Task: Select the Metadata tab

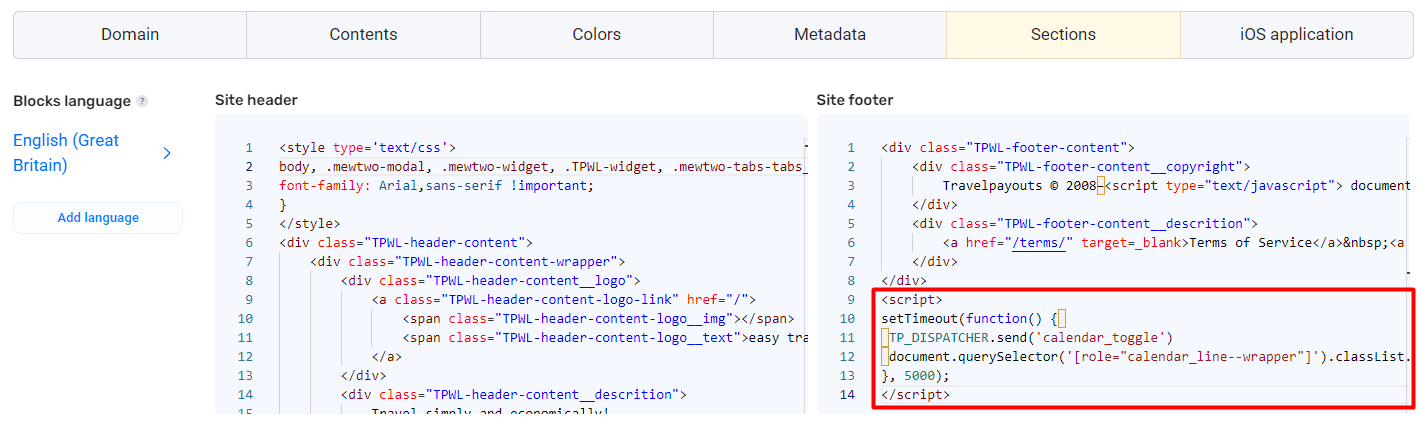Action: click(x=830, y=35)
